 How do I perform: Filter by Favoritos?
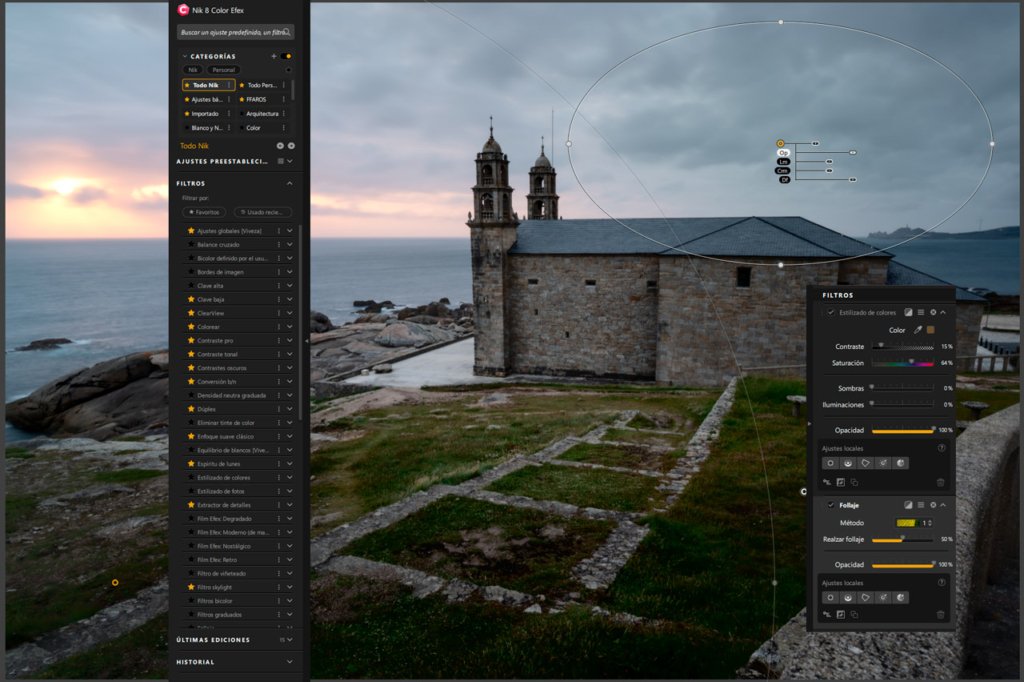205,212
